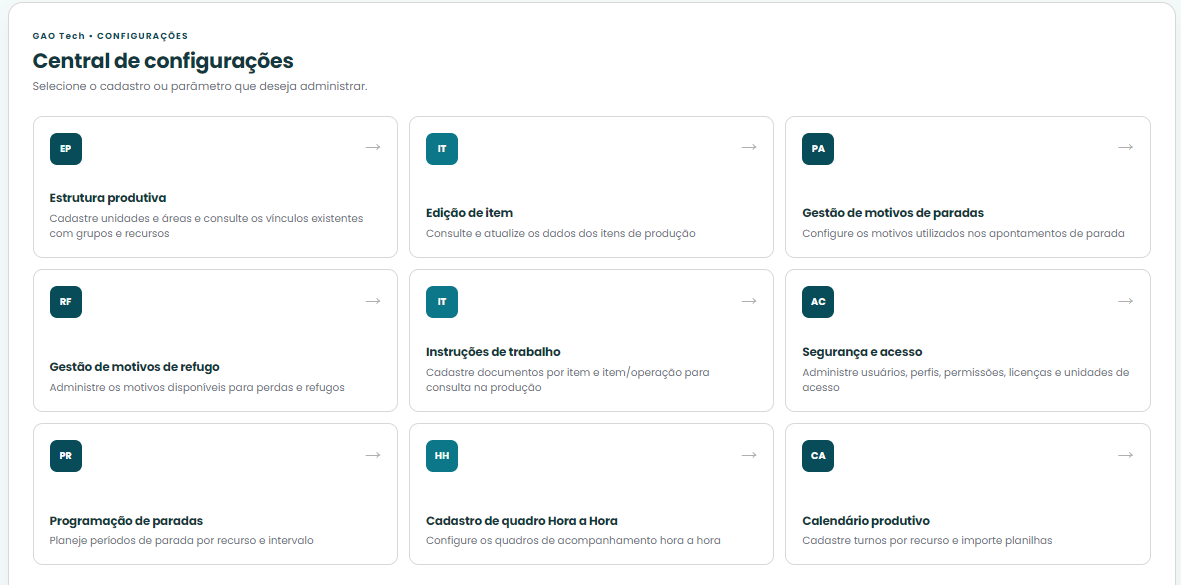Open the Estrutura produtiva title link
The width and height of the screenshot is (1181, 585).
click(108, 198)
